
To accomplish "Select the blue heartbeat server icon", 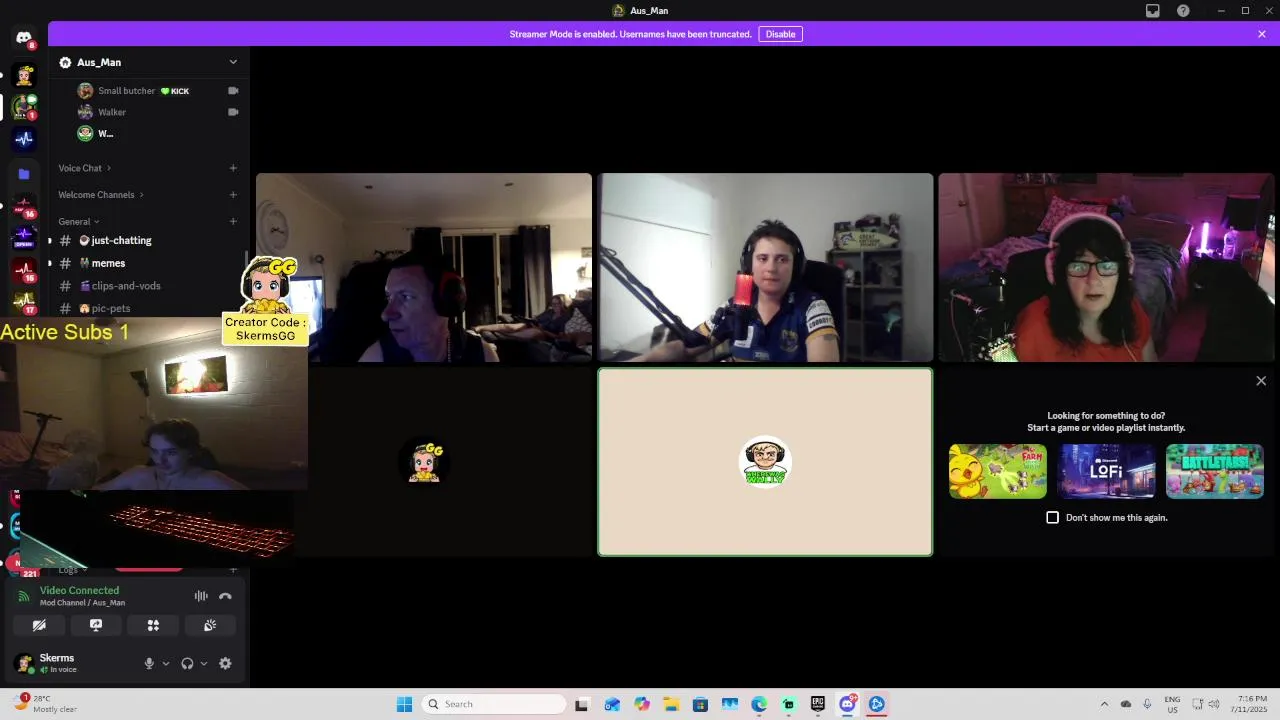I will point(24,139).
